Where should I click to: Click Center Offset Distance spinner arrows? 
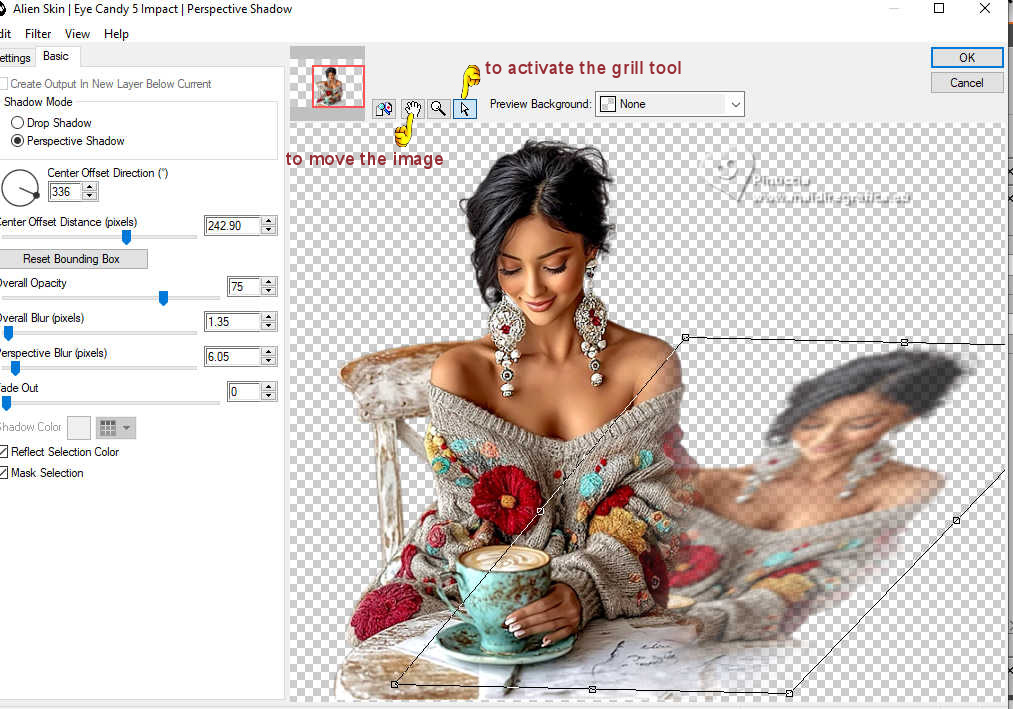[x=269, y=226]
